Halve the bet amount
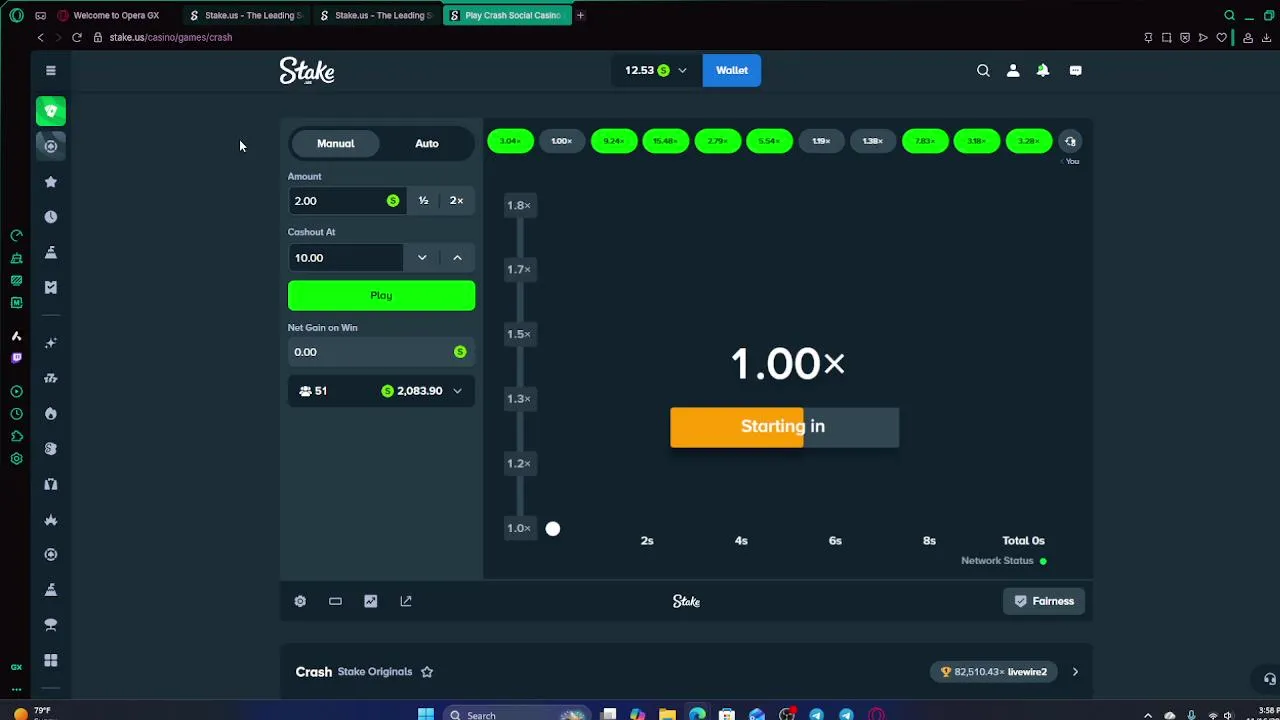Screen dimensions: 1280x720 [423, 201]
